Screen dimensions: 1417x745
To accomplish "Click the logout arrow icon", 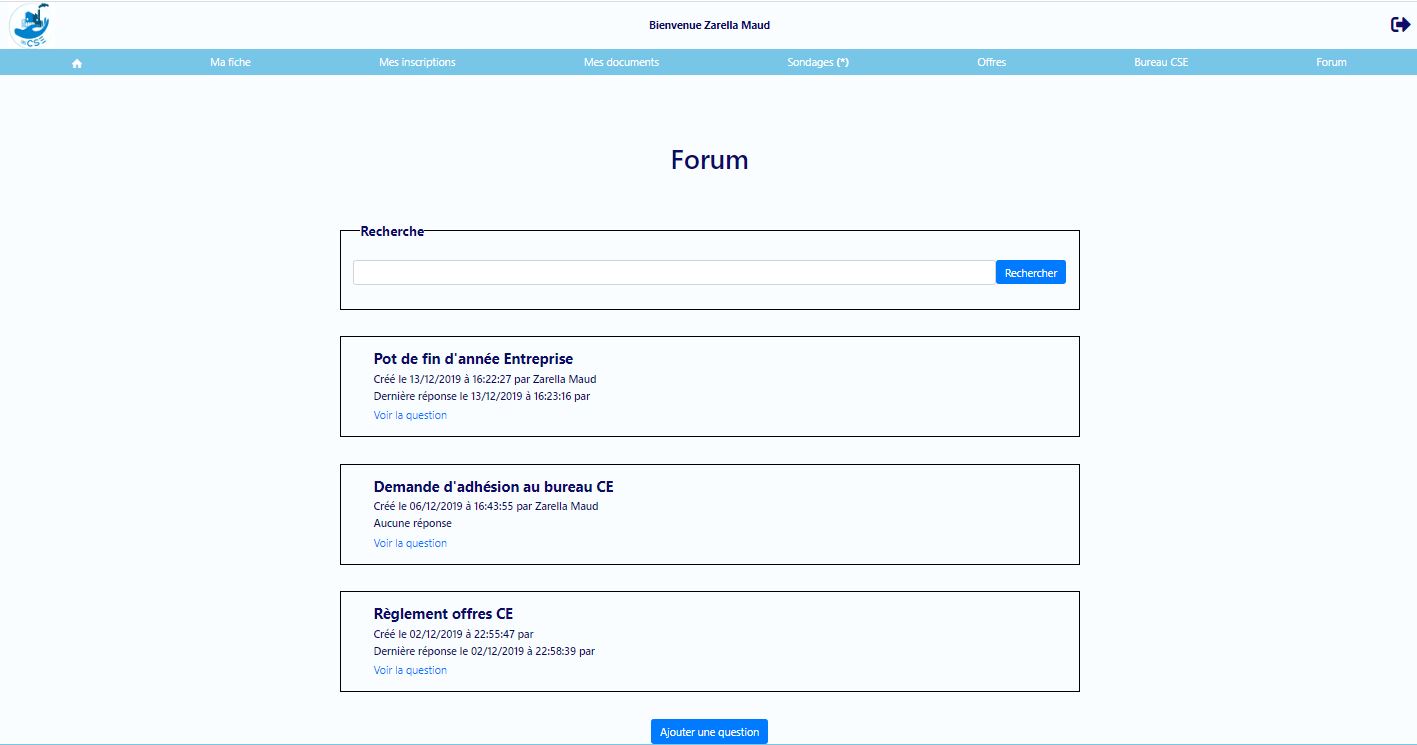I will (1400, 25).
